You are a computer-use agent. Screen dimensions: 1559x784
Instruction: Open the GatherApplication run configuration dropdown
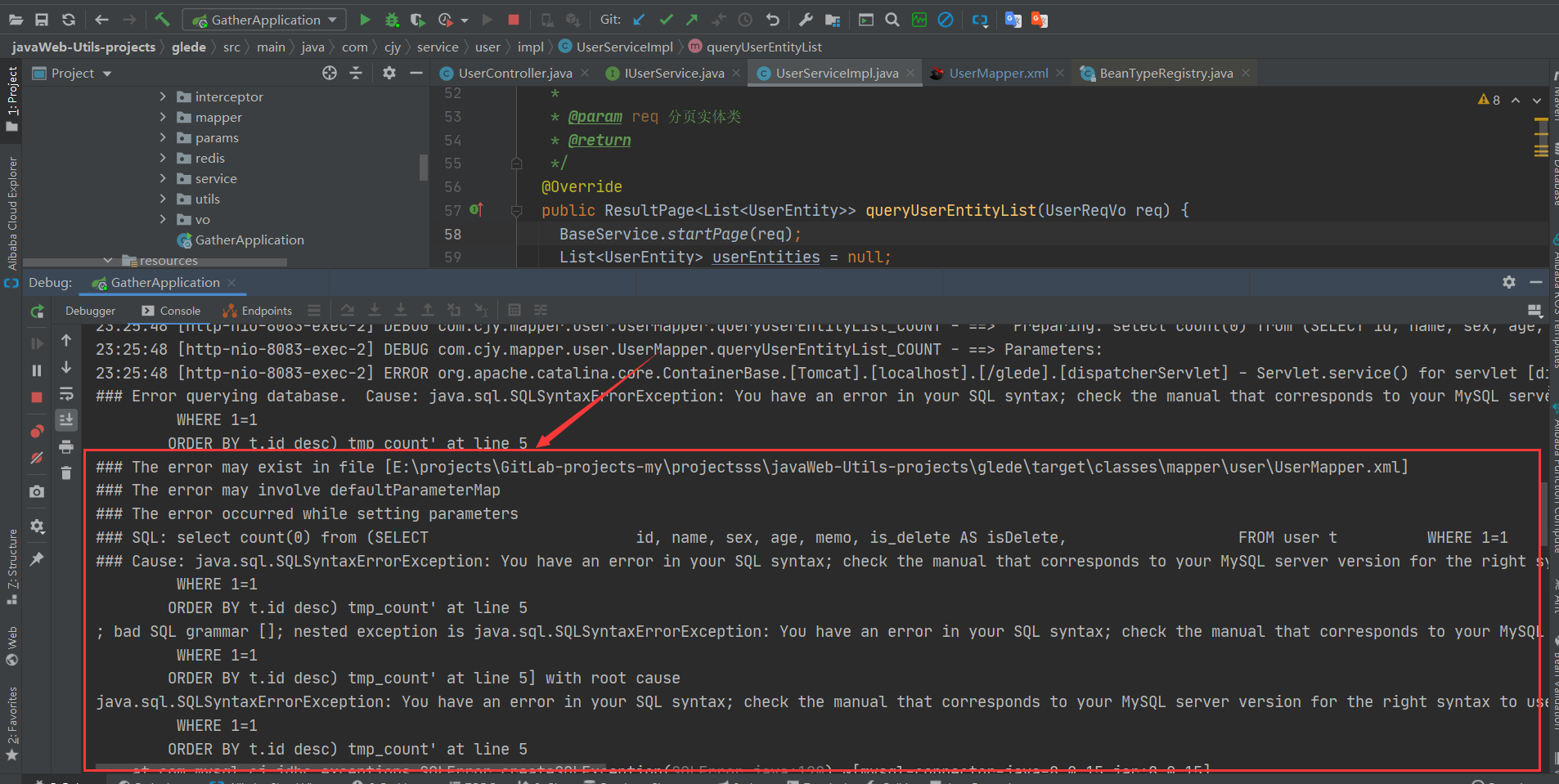[264, 20]
